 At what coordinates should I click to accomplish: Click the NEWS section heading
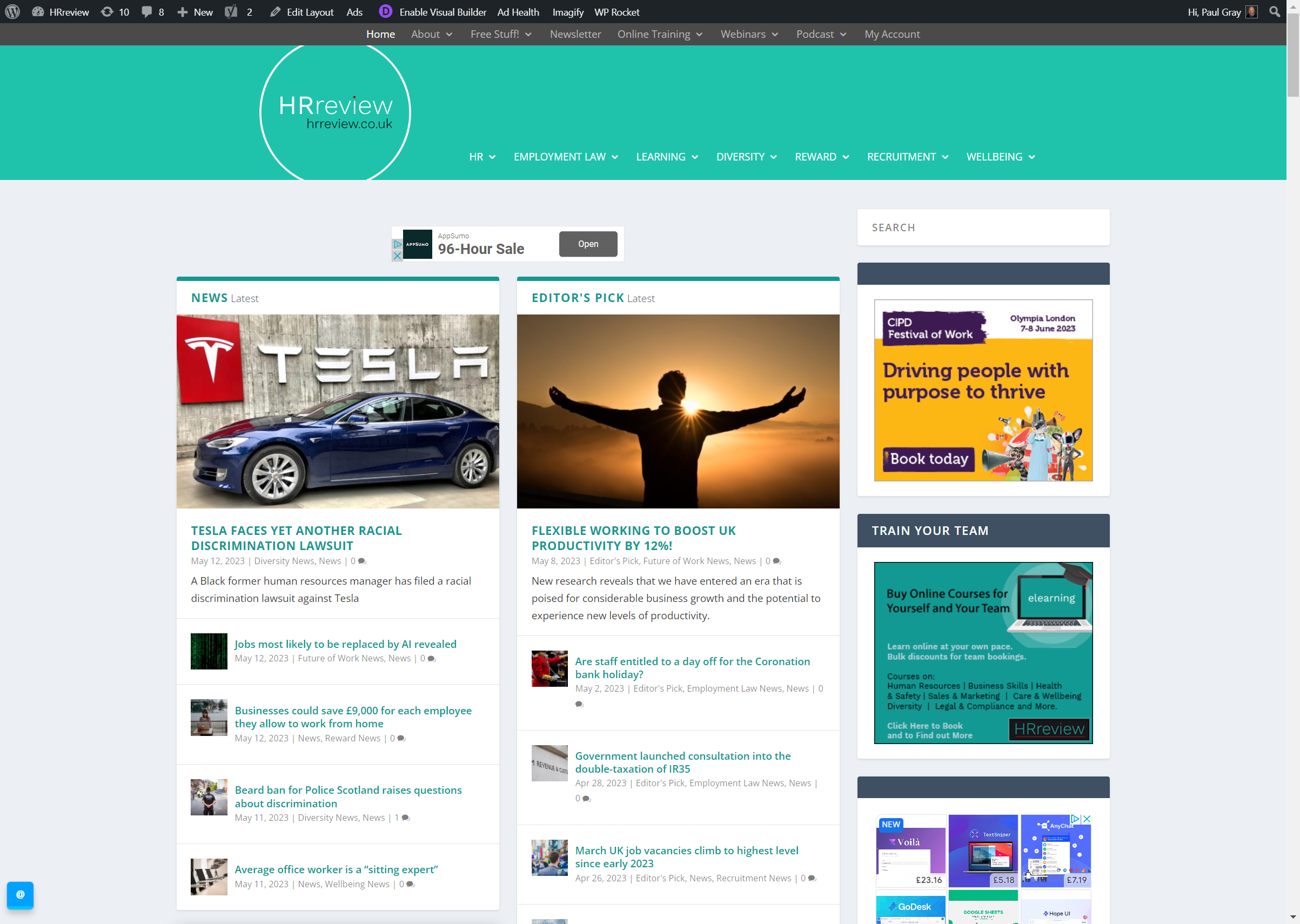coord(209,298)
